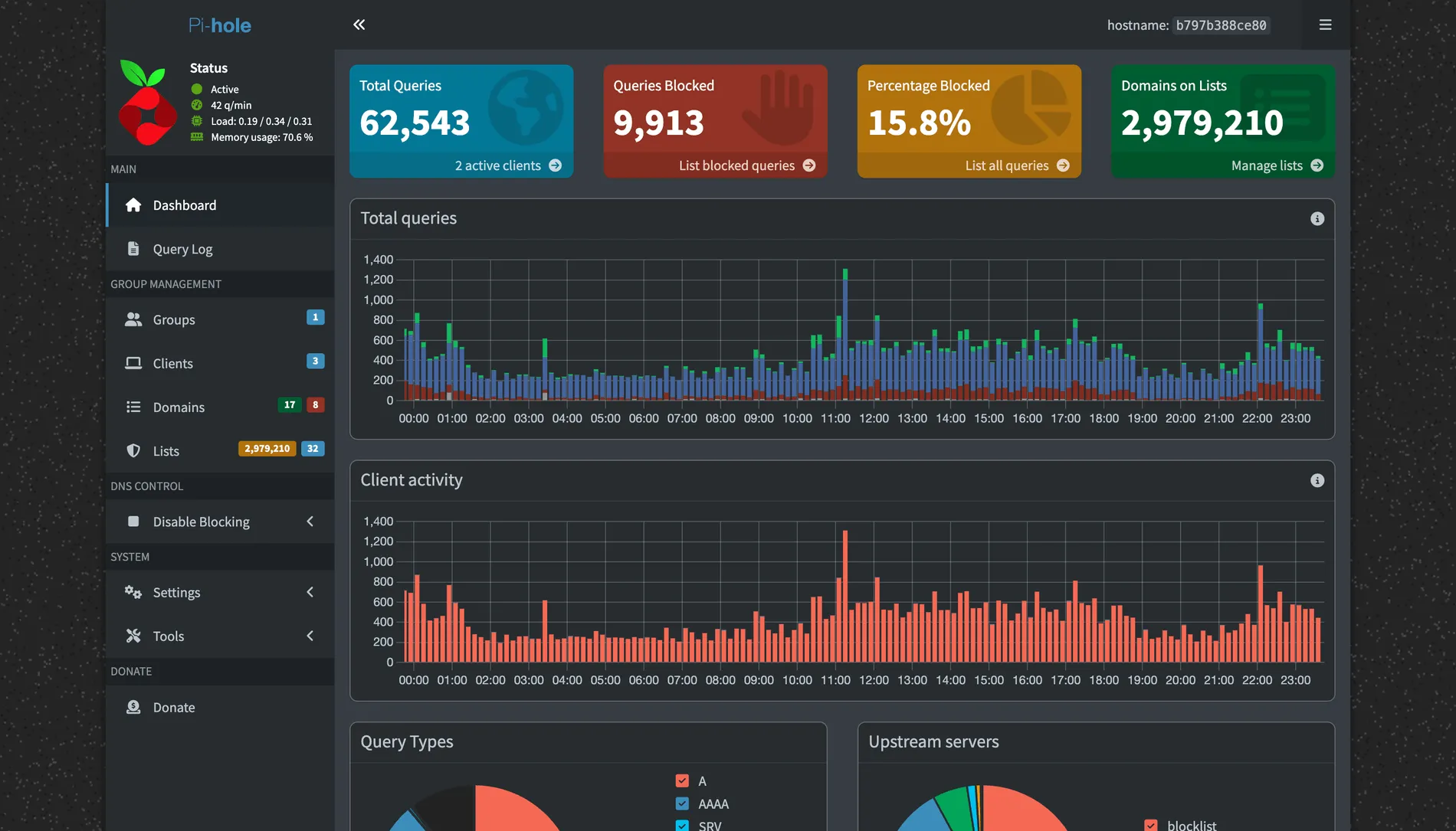
Task: Click the Lists shield icon
Action: pos(133,450)
